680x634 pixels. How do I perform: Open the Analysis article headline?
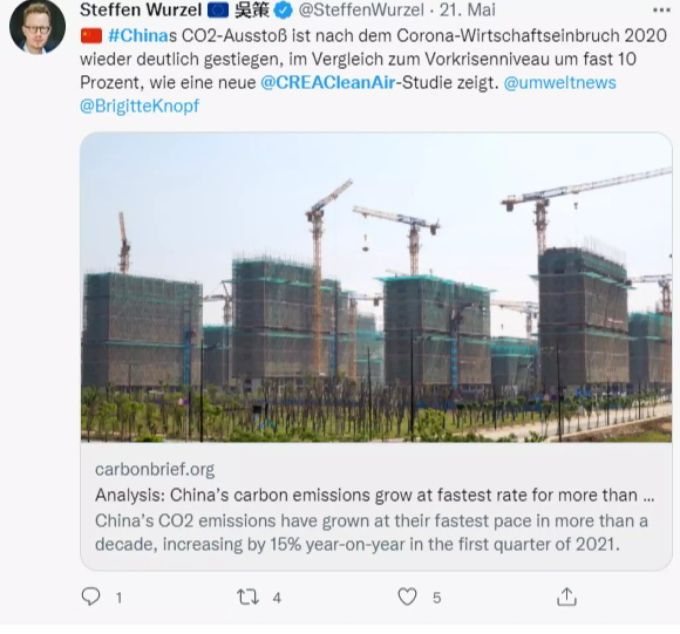375,495
